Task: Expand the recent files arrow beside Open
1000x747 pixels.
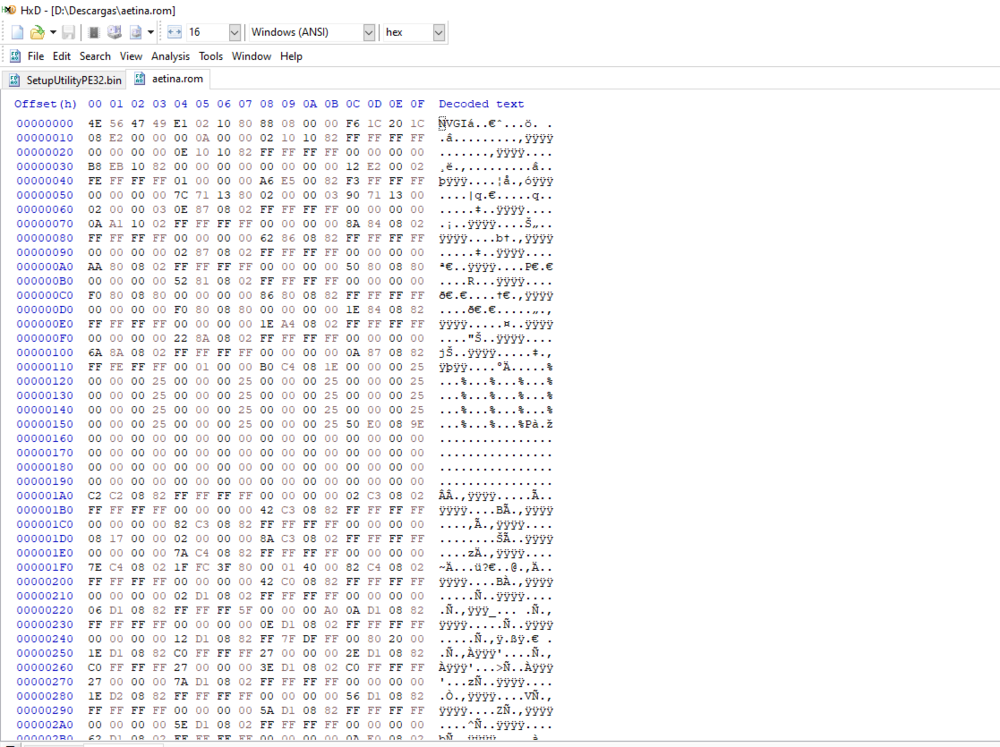Action: [53, 32]
